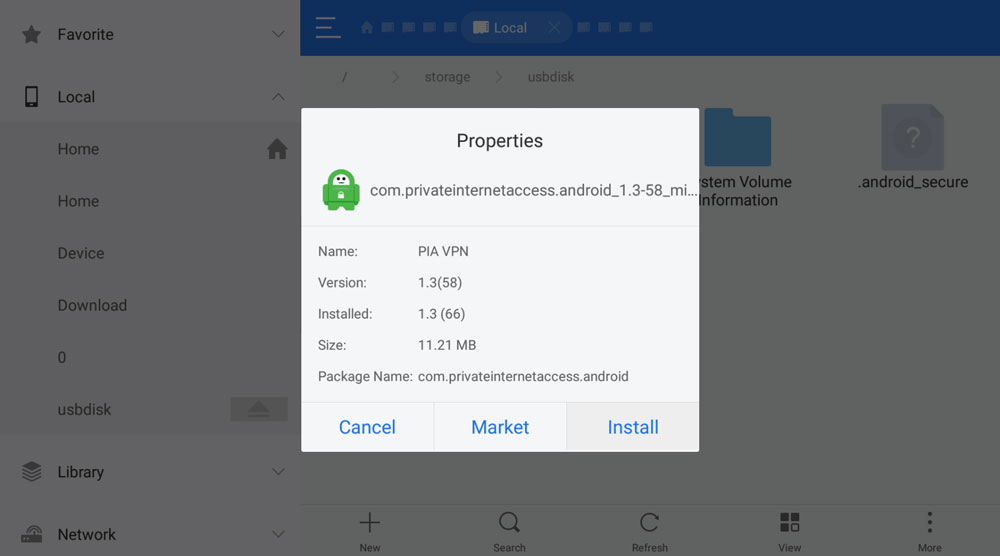Open Market for PIA VPN

[x=500, y=427]
